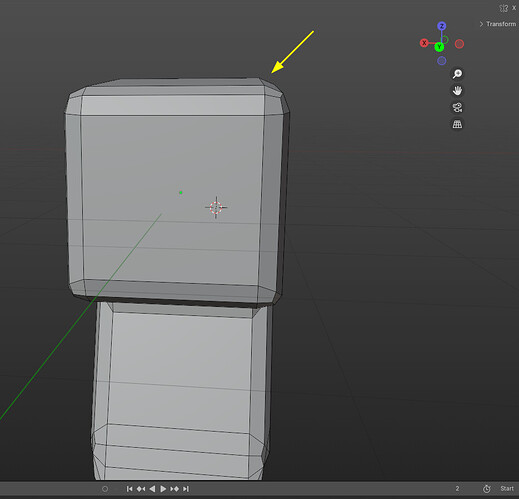Click the negative X axis circle on the gizmo
This screenshot has height=499, width=519.
click(x=459, y=44)
